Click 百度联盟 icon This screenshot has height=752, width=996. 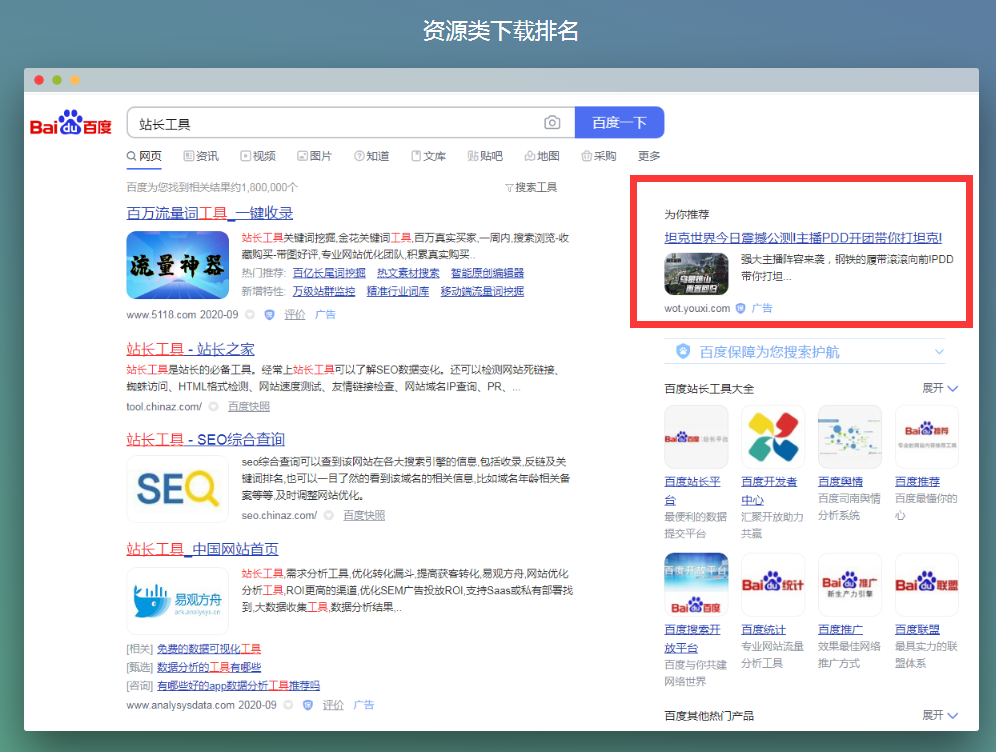(927, 584)
